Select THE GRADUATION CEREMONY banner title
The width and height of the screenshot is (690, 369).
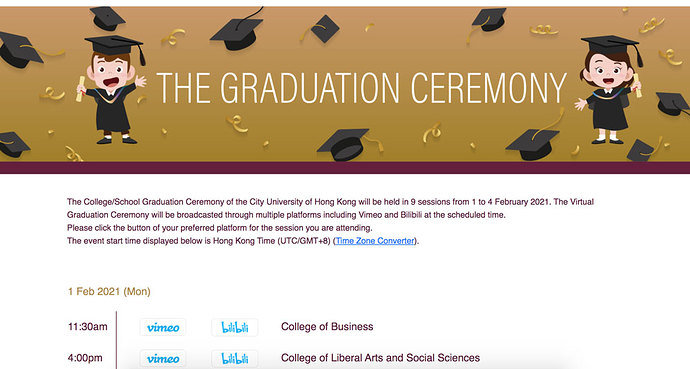pyautogui.click(x=361, y=88)
